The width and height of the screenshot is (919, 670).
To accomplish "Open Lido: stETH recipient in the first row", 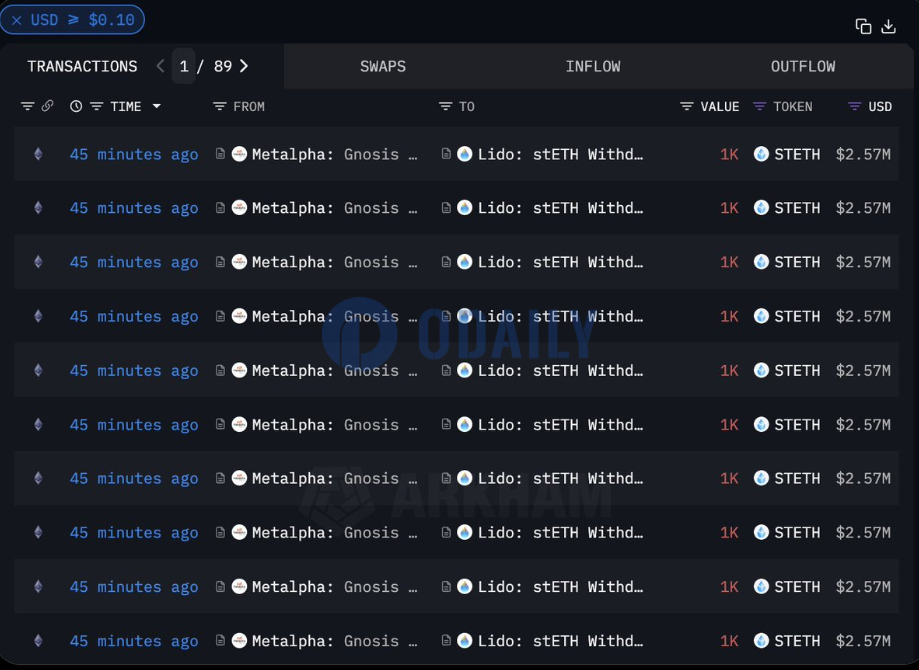I will click(560, 154).
